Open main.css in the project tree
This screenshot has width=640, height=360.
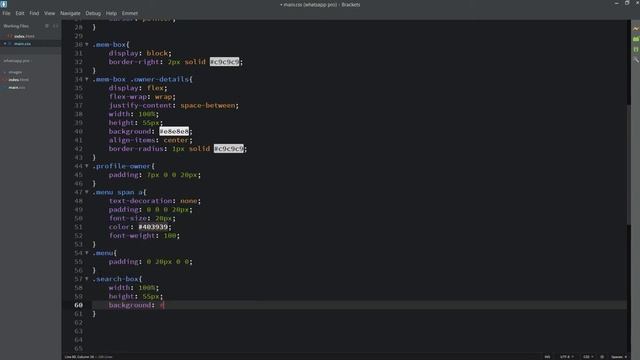coord(17,87)
